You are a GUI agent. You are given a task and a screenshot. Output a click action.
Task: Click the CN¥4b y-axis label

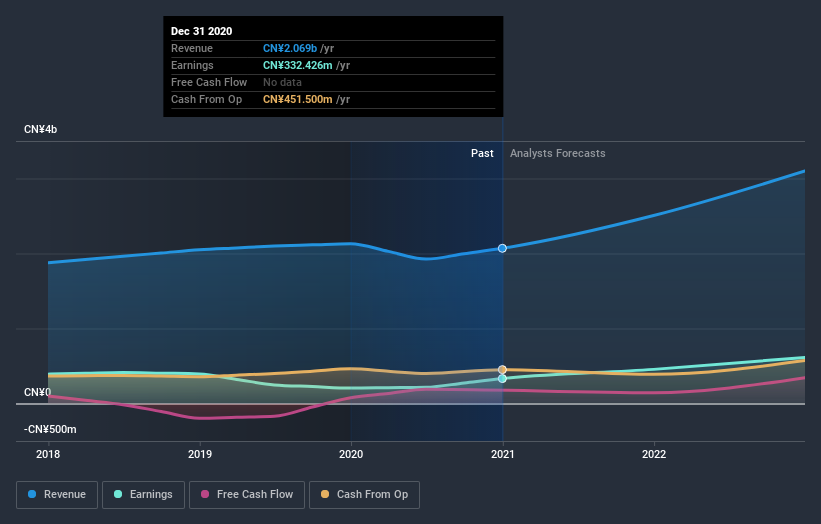tap(40, 129)
